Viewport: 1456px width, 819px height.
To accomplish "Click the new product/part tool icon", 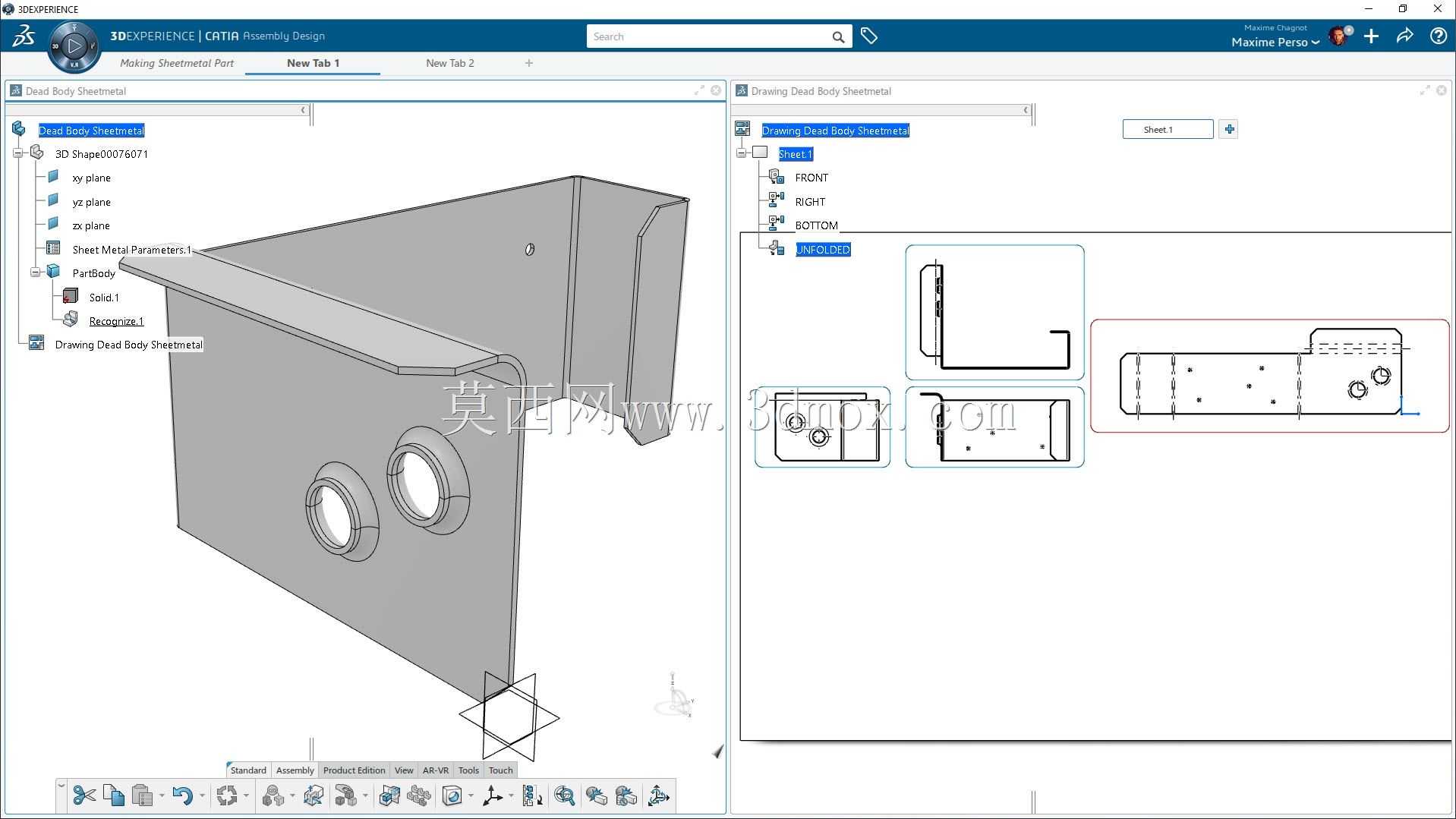I will pyautogui.click(x=346, y=795).
